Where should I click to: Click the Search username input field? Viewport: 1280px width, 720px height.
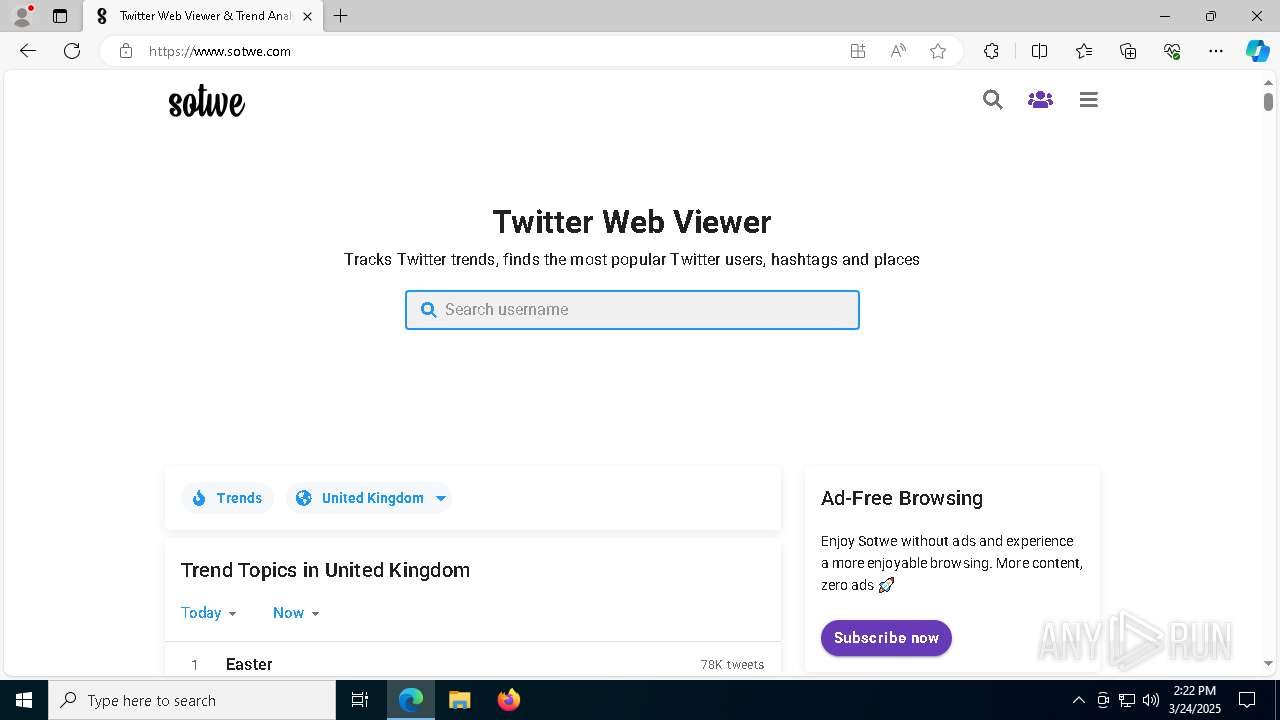pos(632,310)
